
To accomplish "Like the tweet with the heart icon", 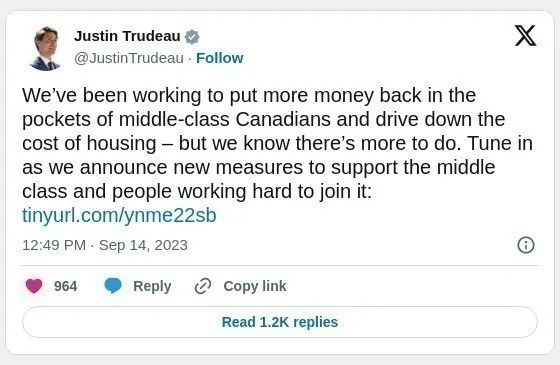I will (x=34, y=286).
